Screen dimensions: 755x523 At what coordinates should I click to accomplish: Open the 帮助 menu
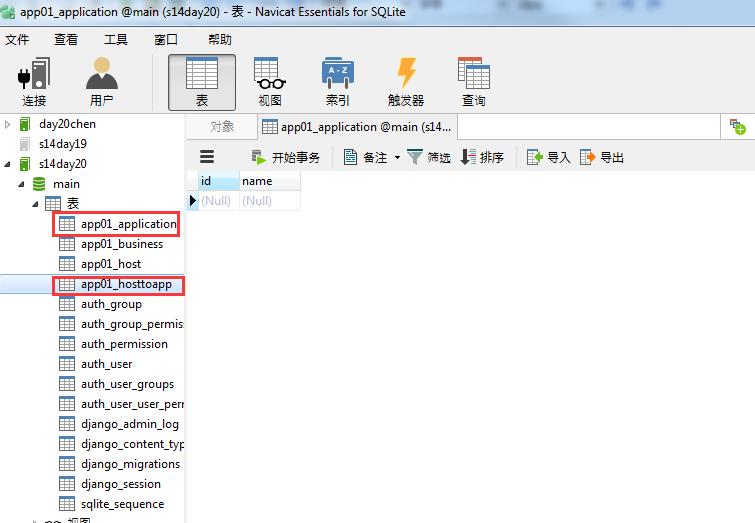coord(220,39)
